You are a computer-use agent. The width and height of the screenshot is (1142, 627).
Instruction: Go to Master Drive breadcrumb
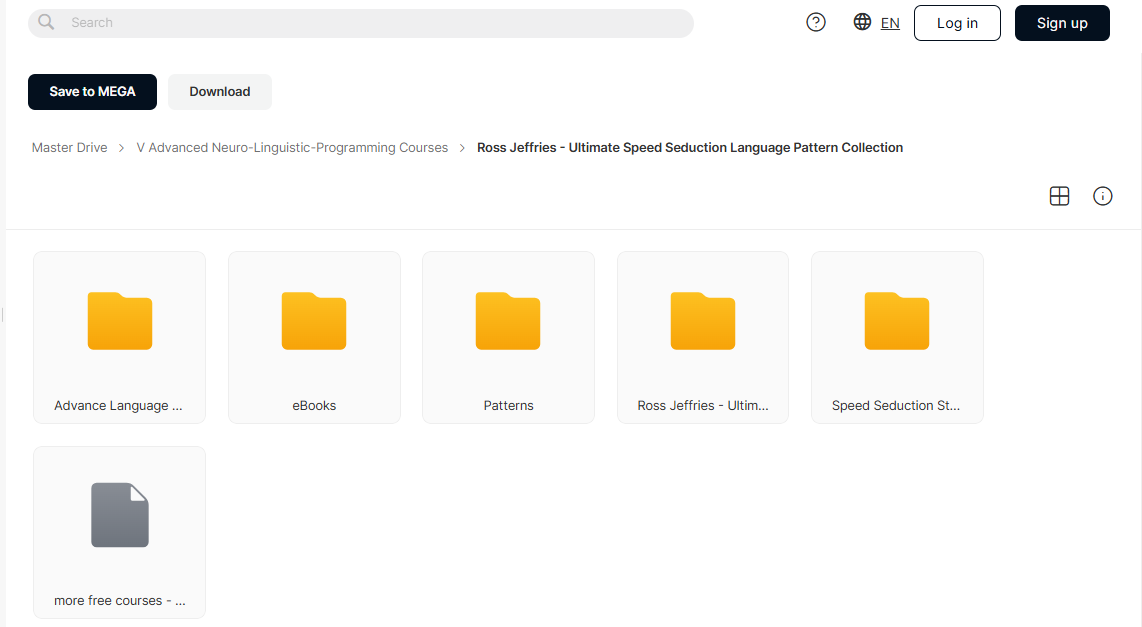(69, 148)
